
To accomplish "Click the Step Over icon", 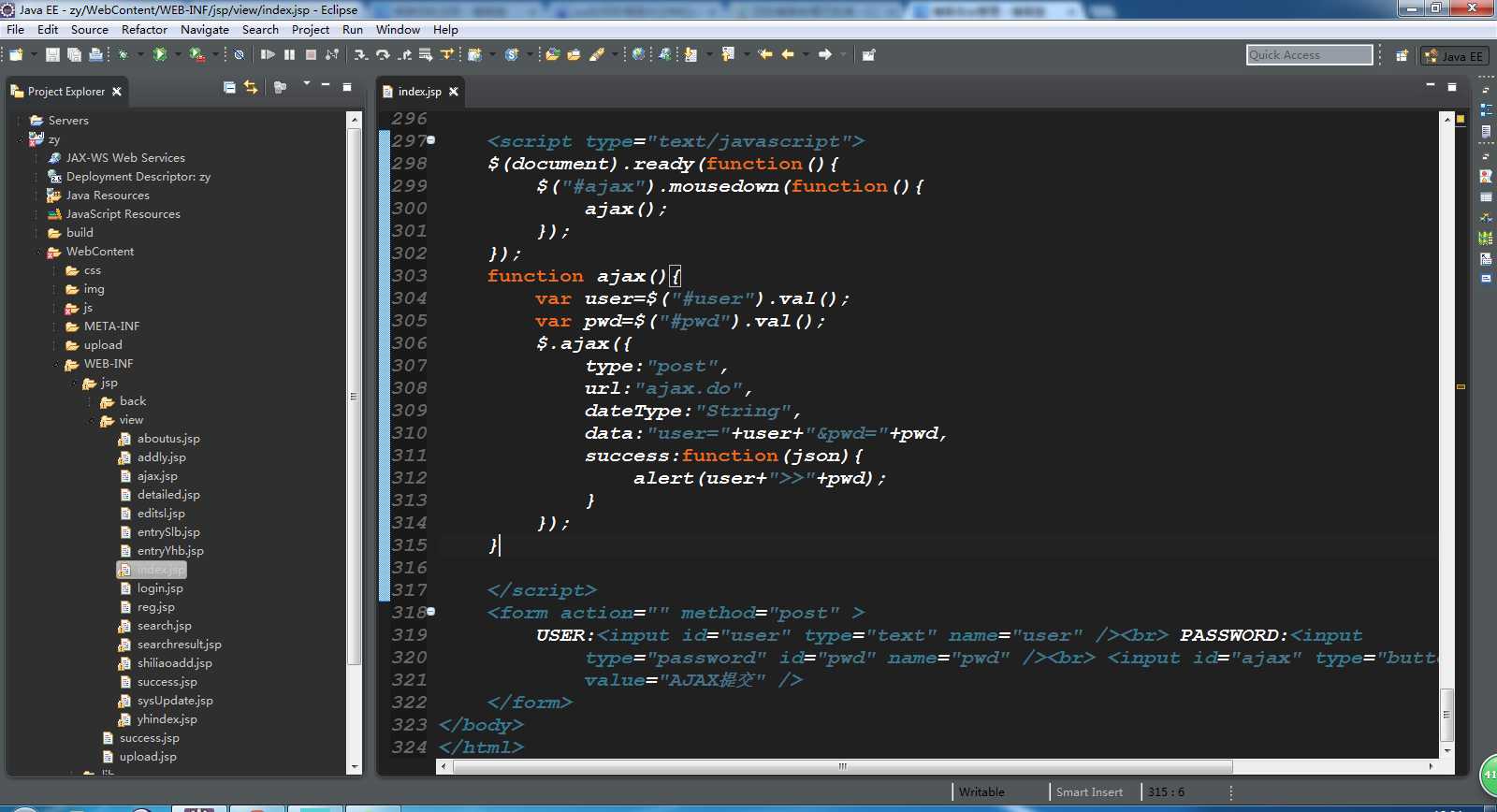I will (383, 54).
